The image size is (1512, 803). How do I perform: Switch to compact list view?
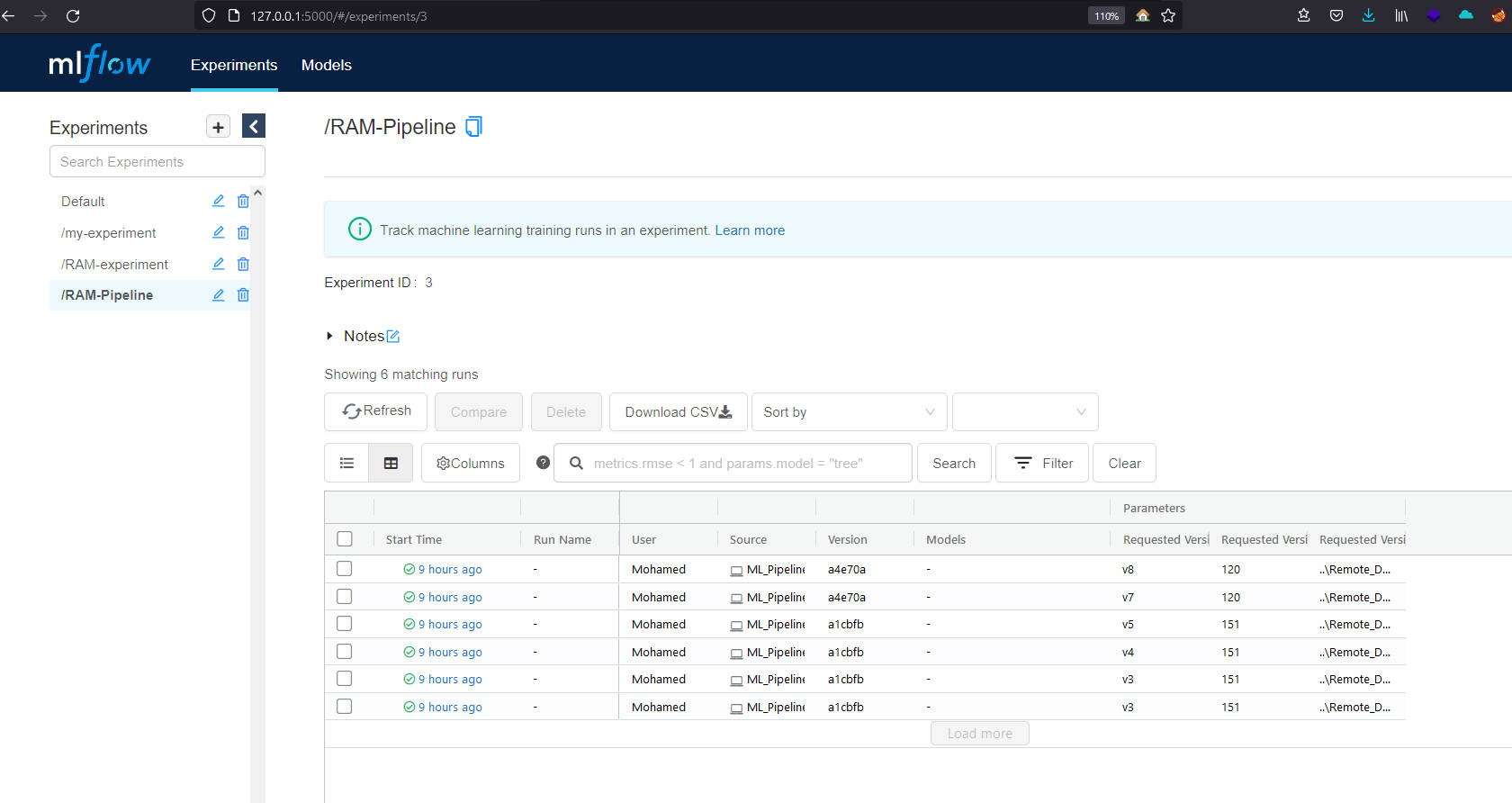[346, 463]
